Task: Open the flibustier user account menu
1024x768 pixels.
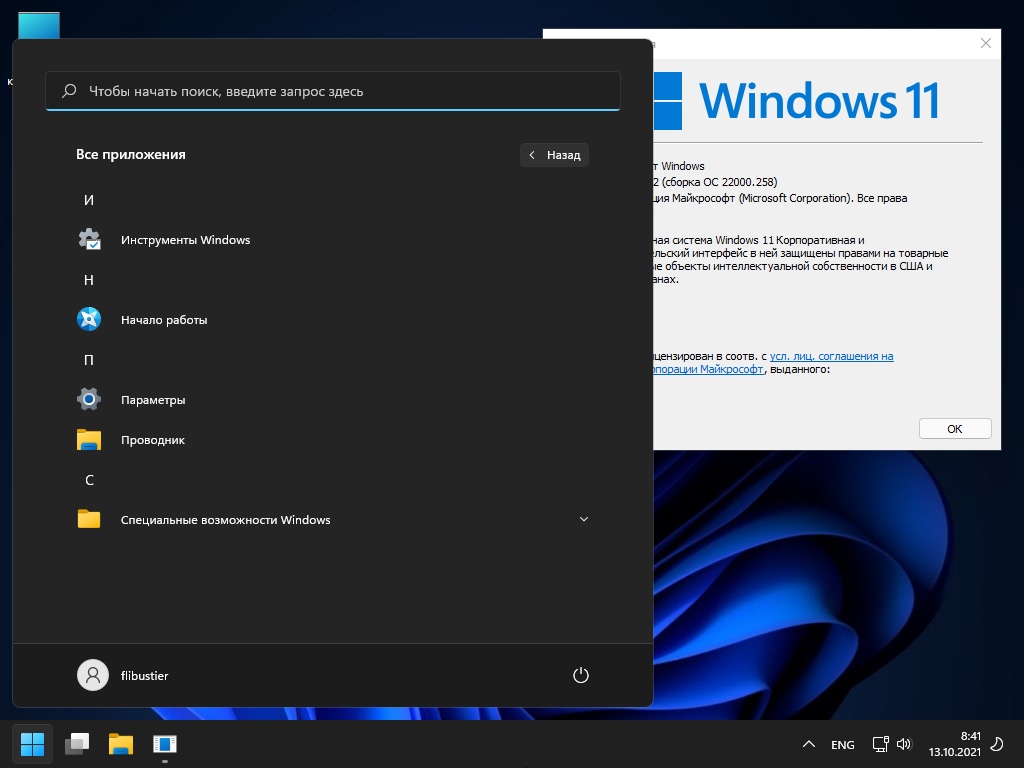Action: 123,675
